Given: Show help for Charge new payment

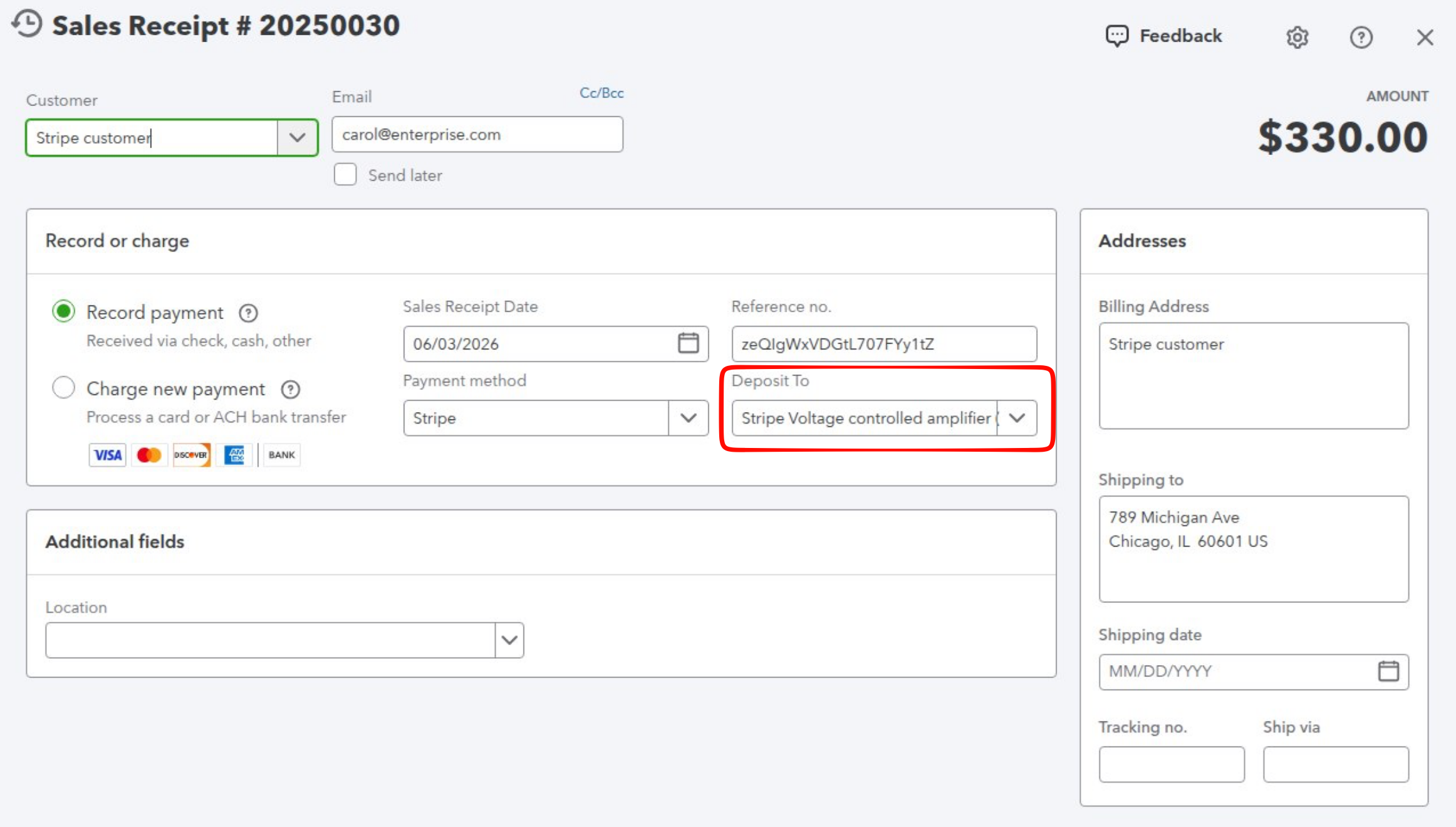Looking at the screenshot, I should pyautogui.click(x=290, y=390).
